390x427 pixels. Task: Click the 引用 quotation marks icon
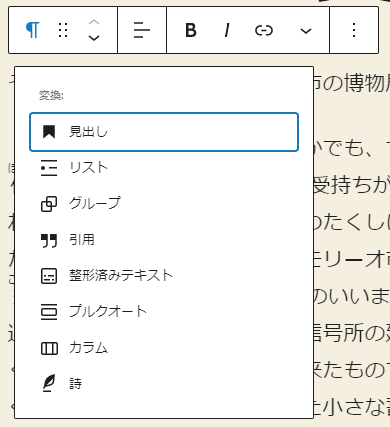(x=49, y=240)
